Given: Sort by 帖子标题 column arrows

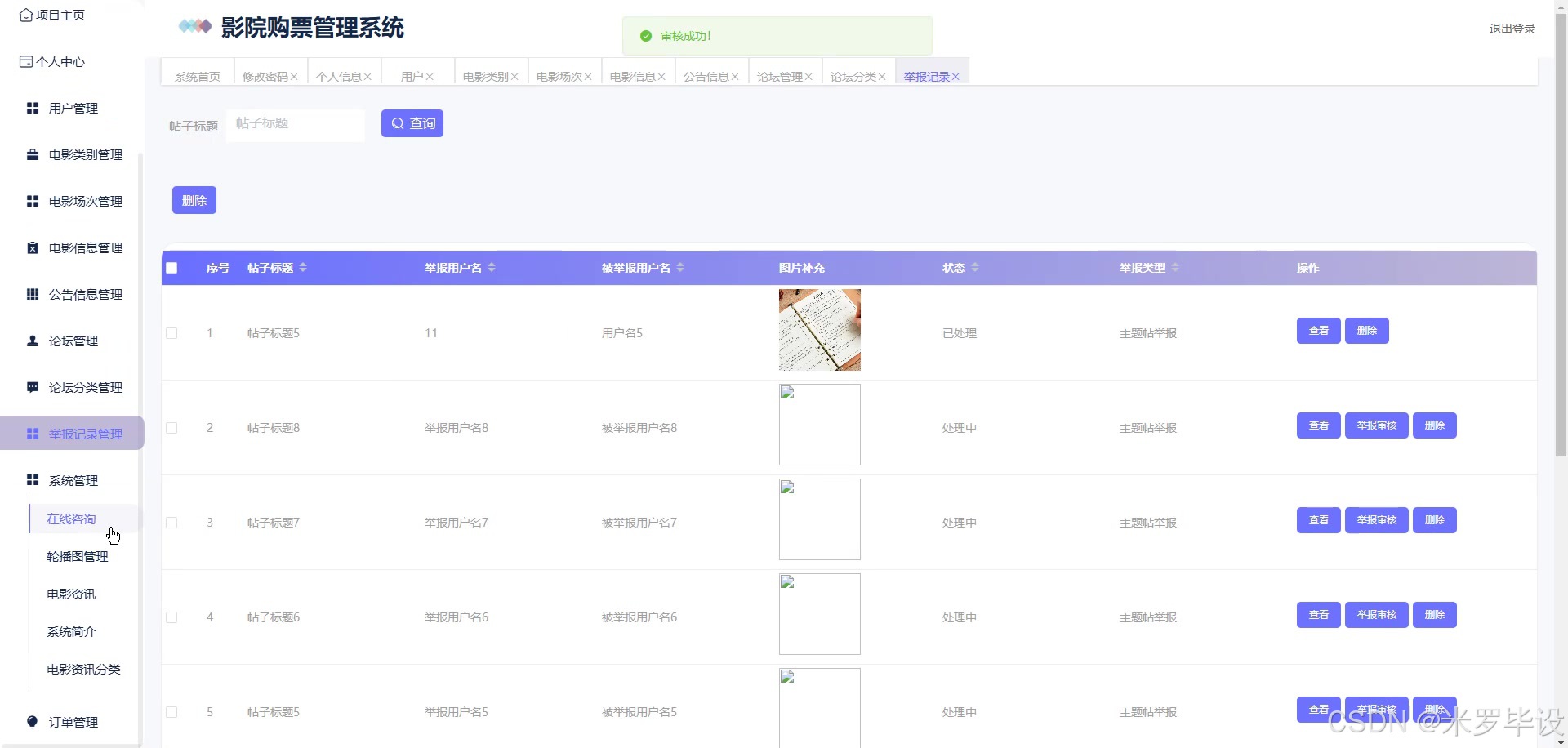Looking at the screenshot, I should click(303, 268).
